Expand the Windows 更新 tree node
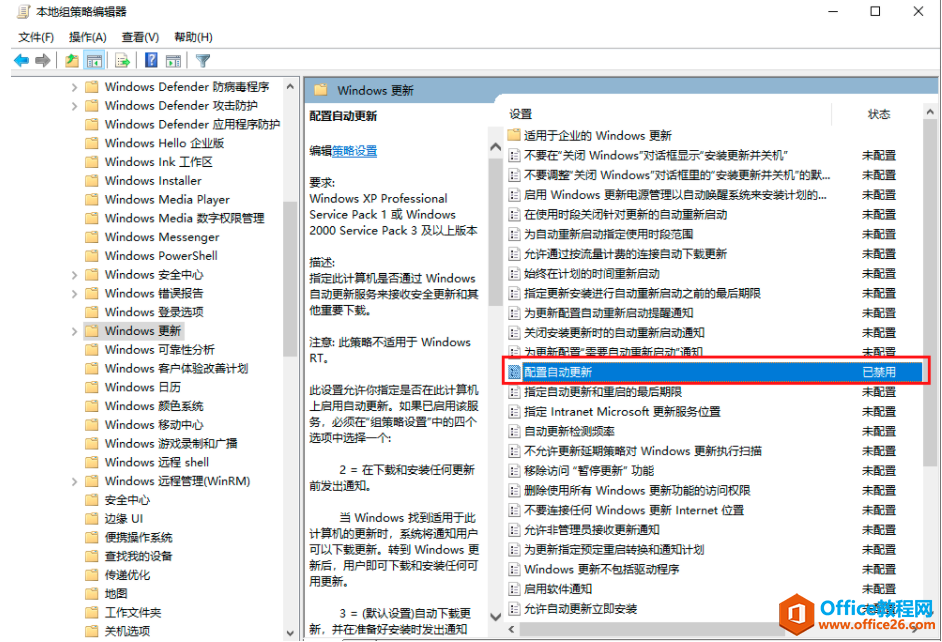942x642 pixels. tap(74, 331)
